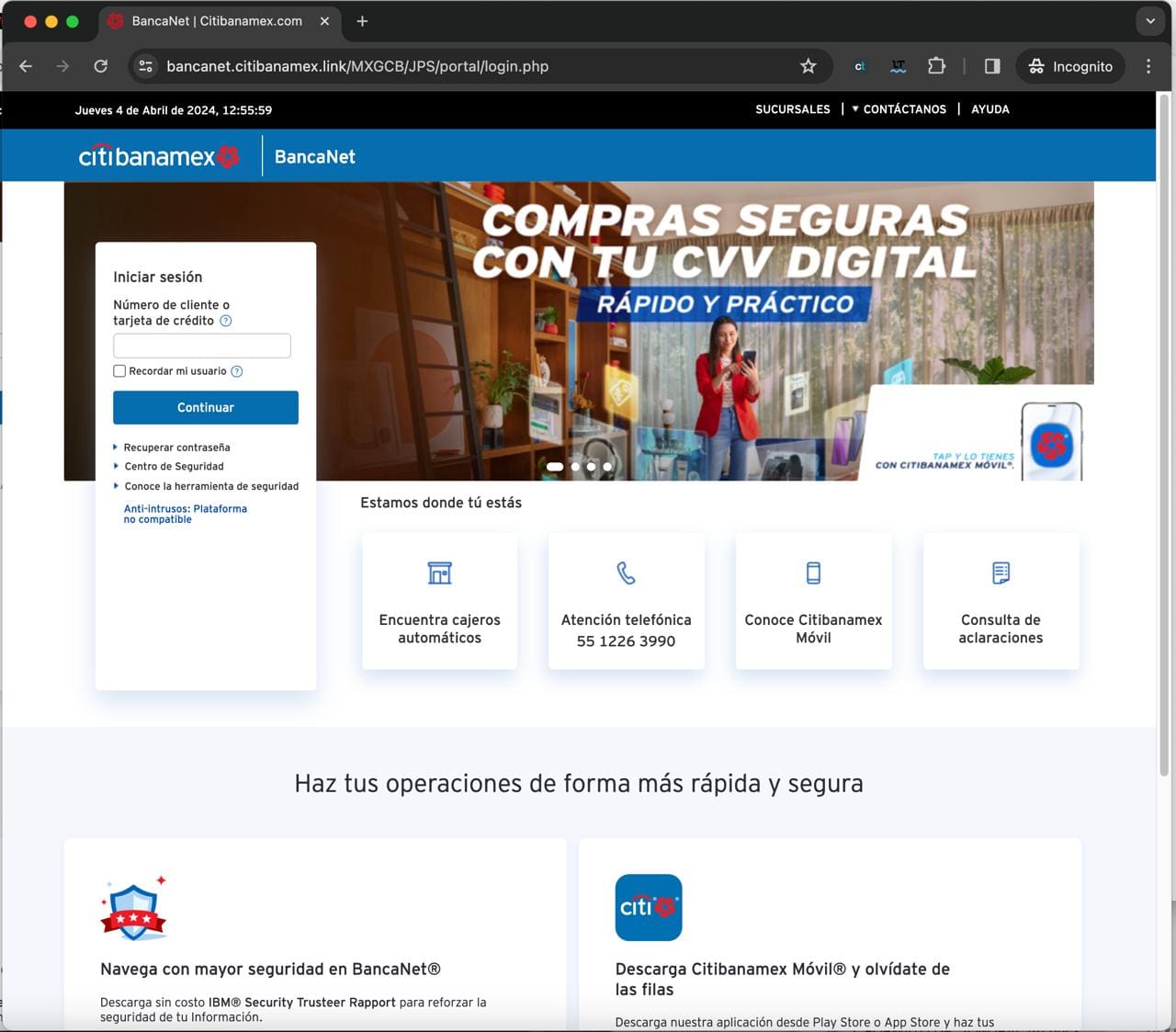Expand the Contáctanos dropdown menu
The width and height of the screenshot is (1176, 1032).
pos(899,109)
